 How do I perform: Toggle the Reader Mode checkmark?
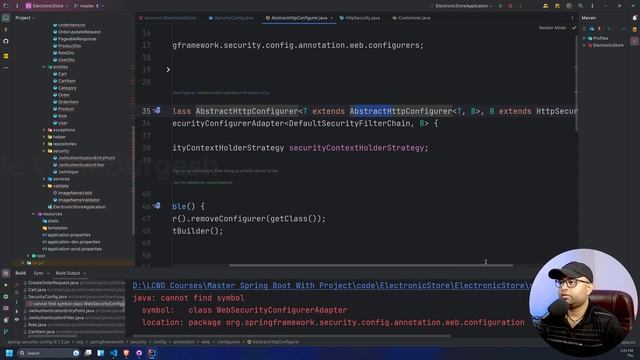574,28
